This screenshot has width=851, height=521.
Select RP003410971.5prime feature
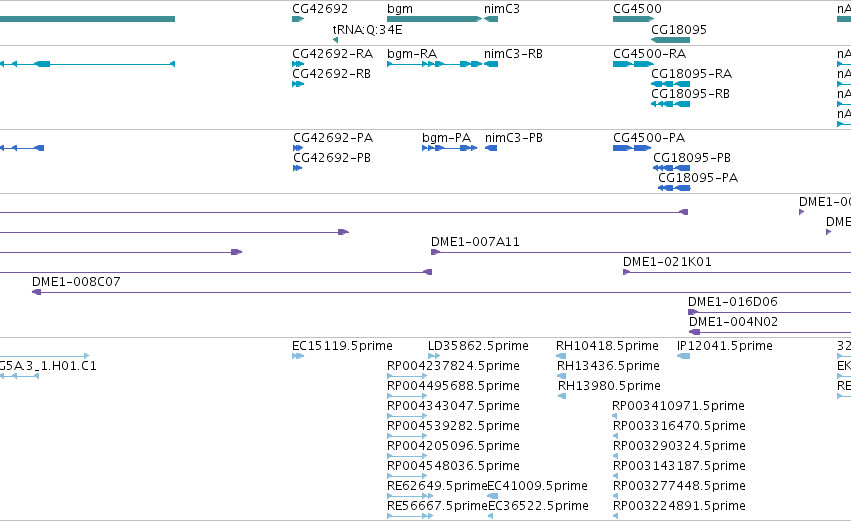click(x=614, y=416)
